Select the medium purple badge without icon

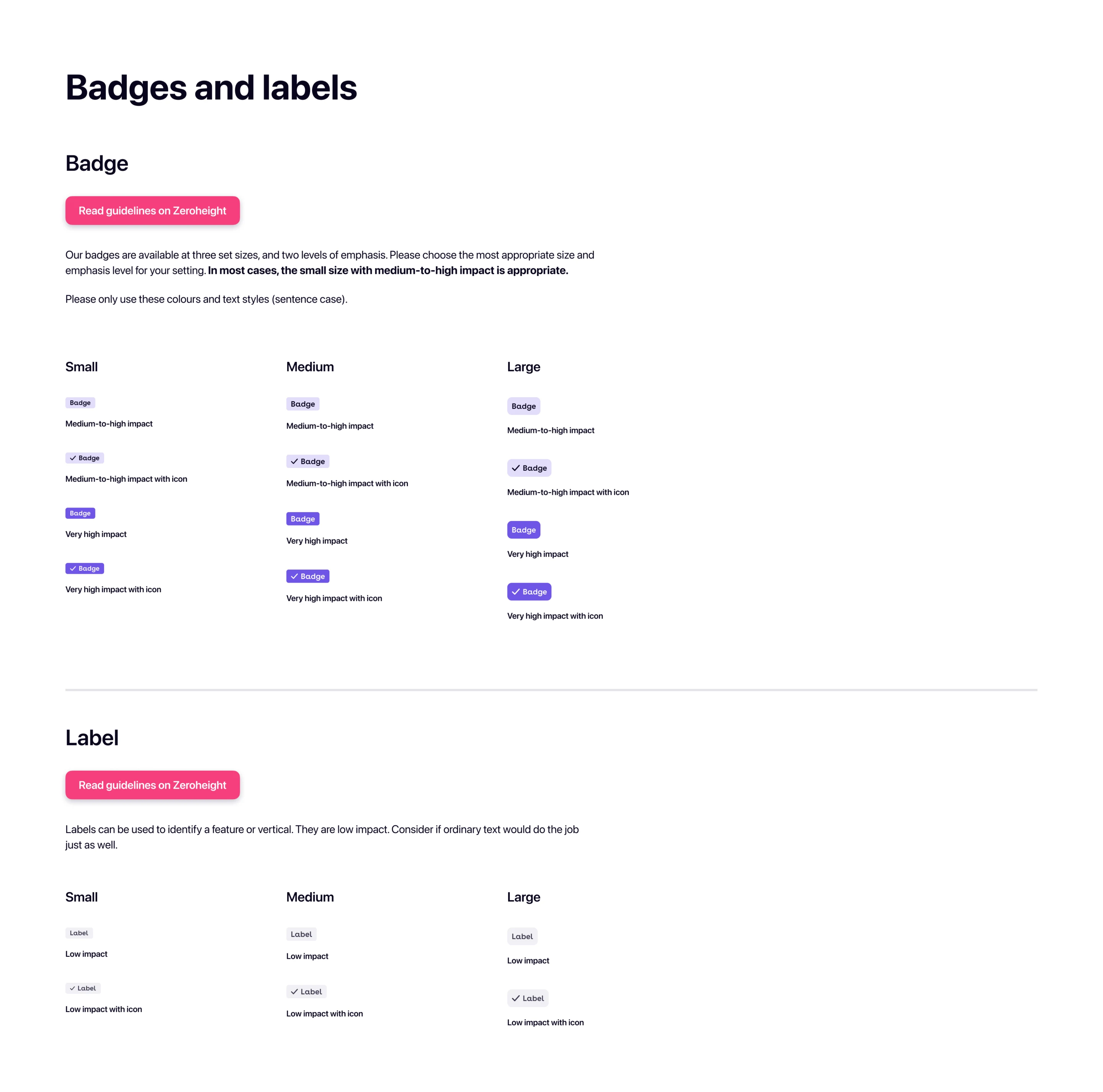(303, 519)
